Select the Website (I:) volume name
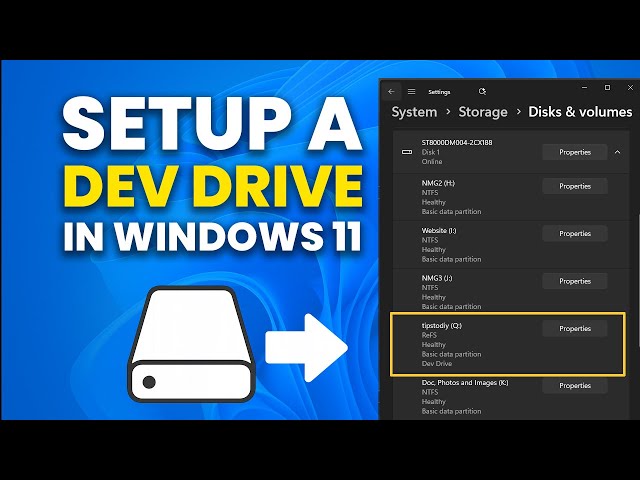 (439, 231)
